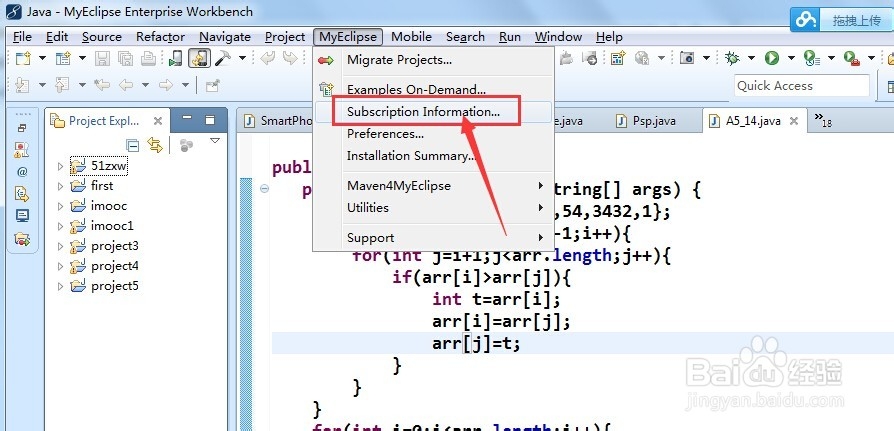The height and width of the screenshot is (431, 894).
Task: Open the Debug dropdown arrow
Action: click(751, 58)
